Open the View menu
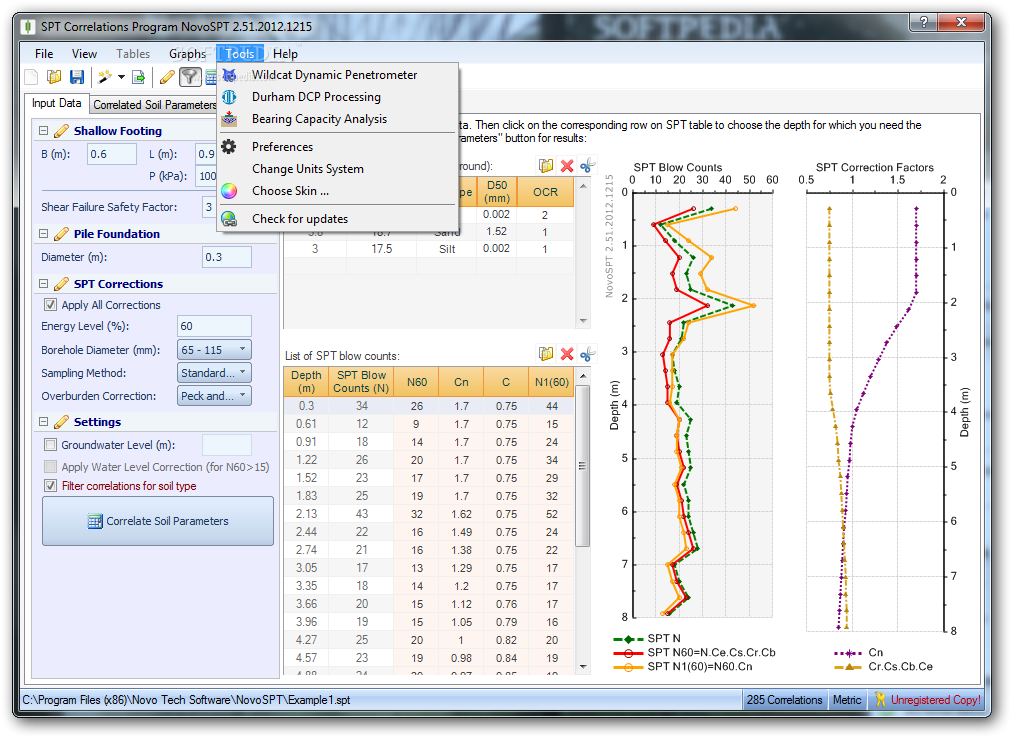 [84, 54]
